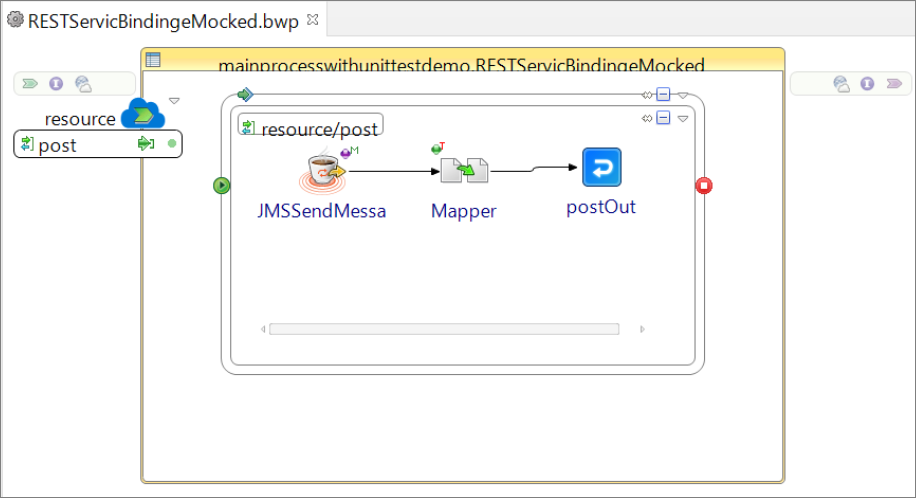Select transition from Mapper to postOut
The width and height of the screenshot is (916, 498).
tap(533, 169)
